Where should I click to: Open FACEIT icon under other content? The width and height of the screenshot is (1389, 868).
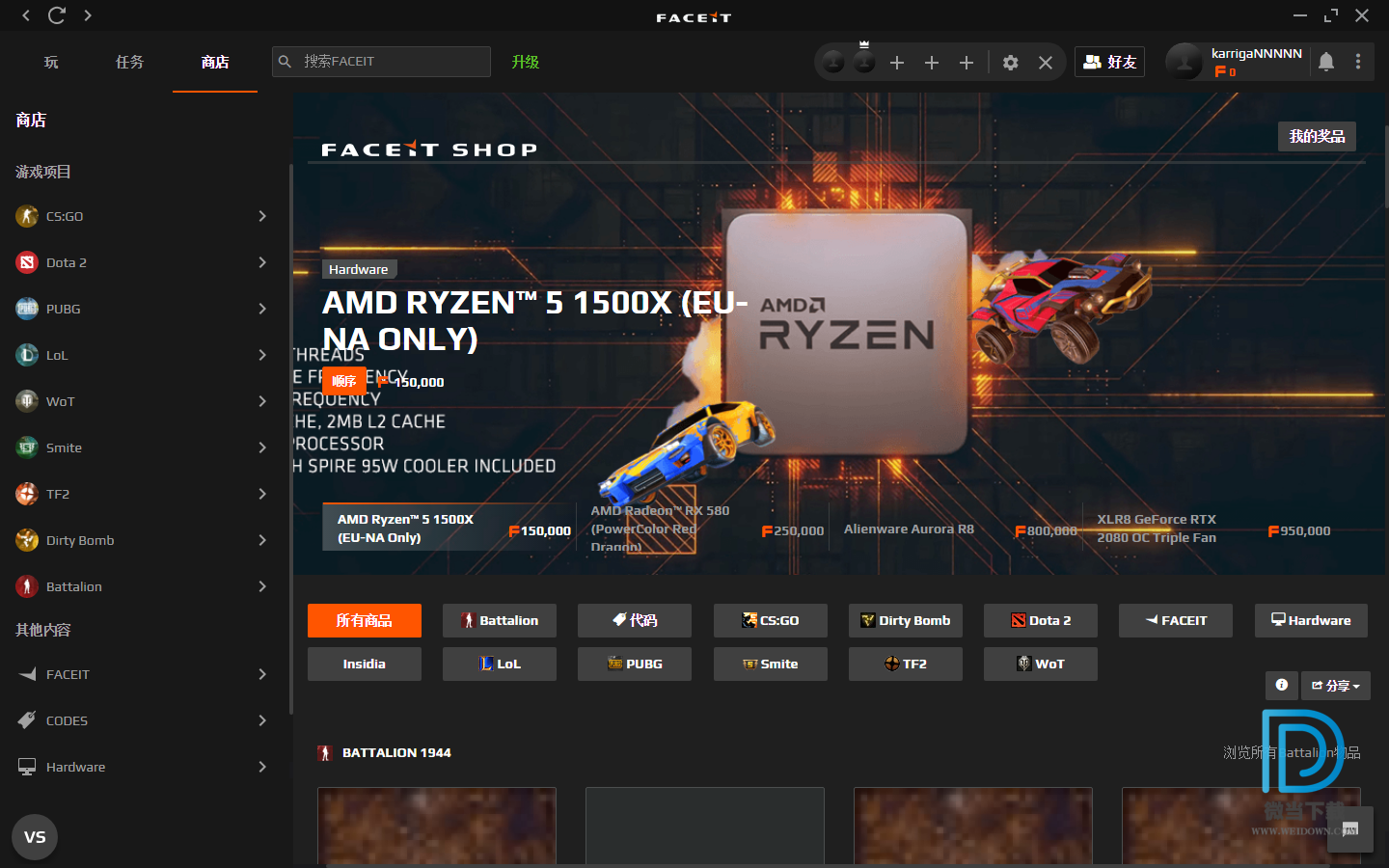(27, 674)
